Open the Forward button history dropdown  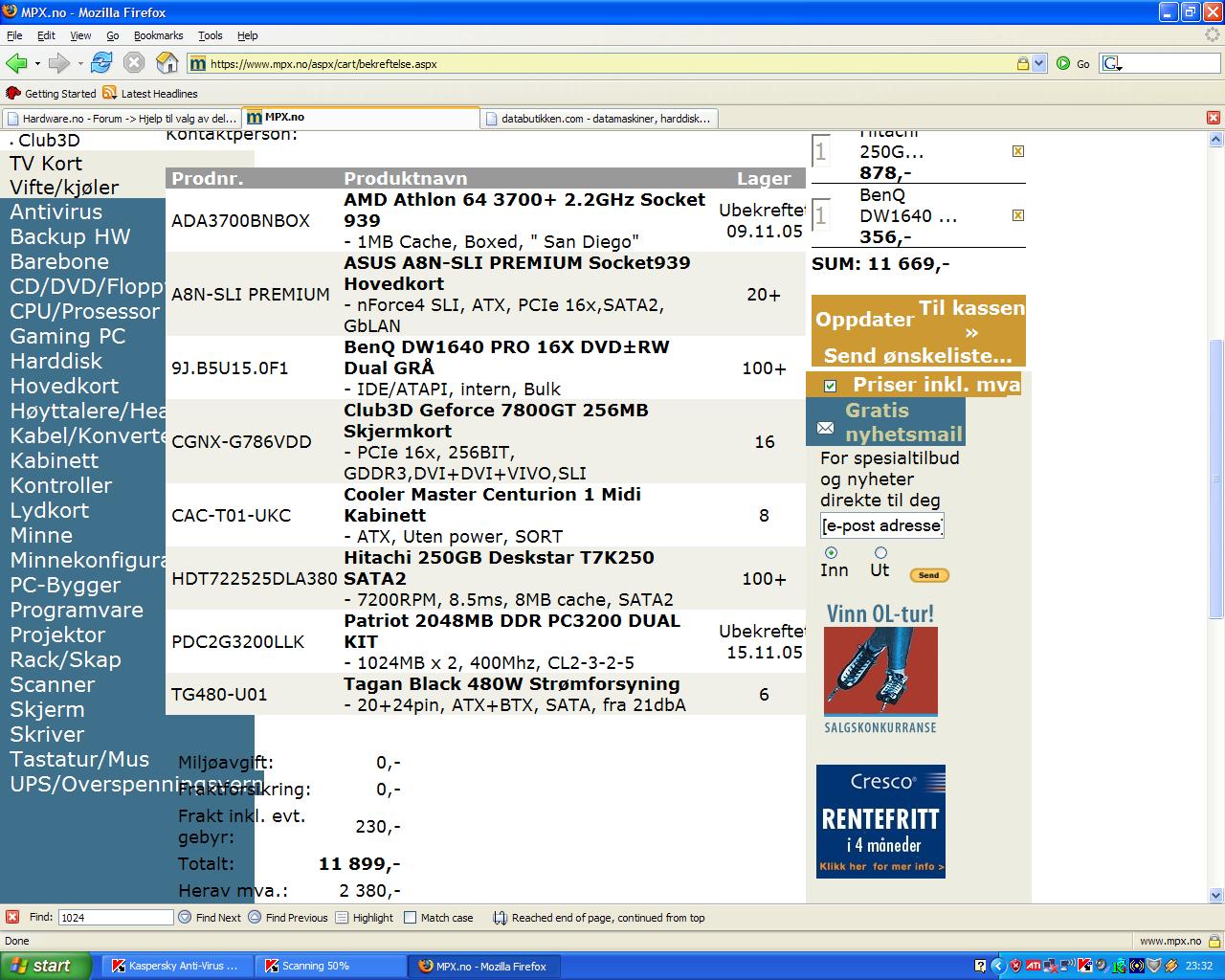click(80, 64)
